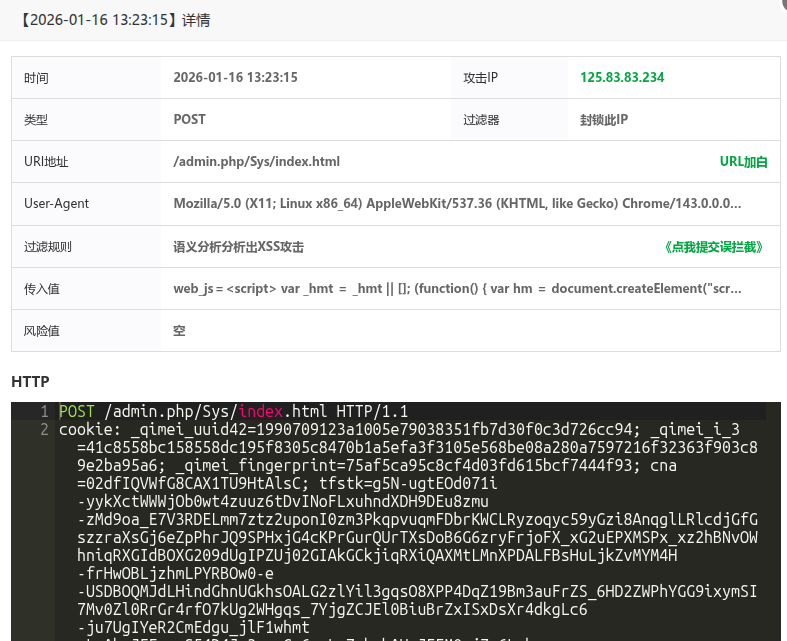787x641 pixels.
Task: Click the 风险值 label cell
Action: coord(86,331)
